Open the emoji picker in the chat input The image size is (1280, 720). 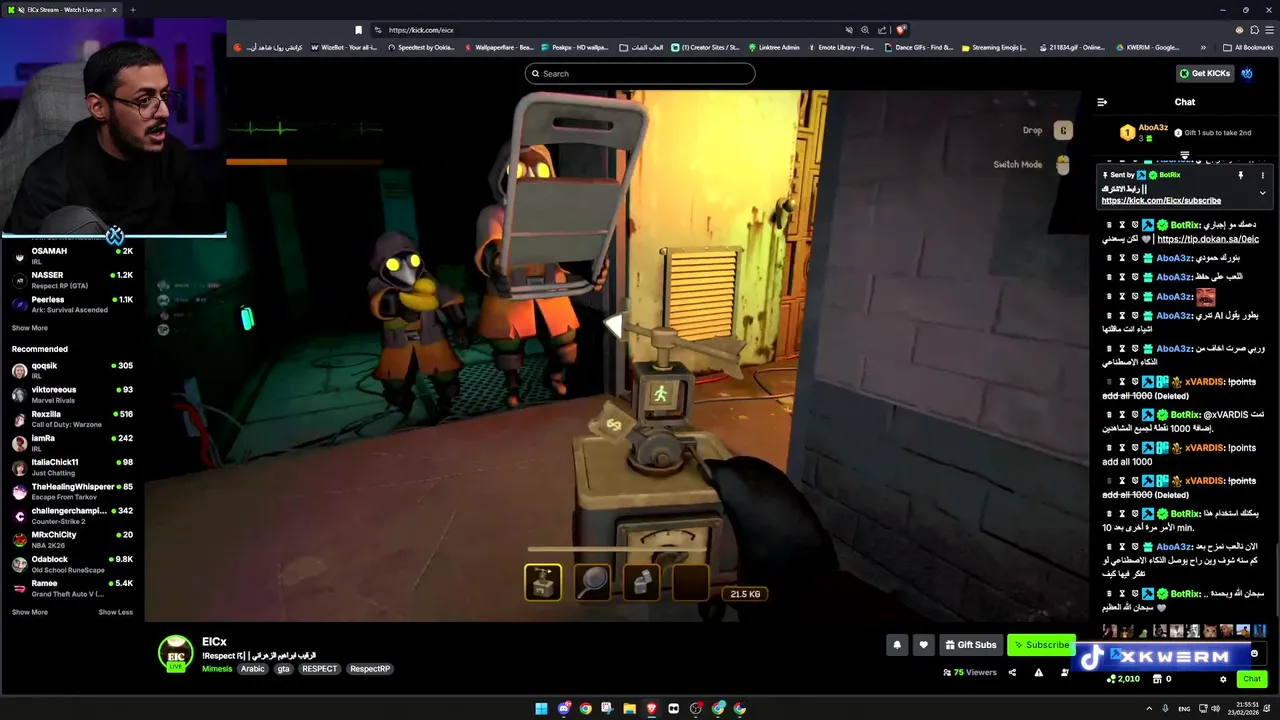[1254, 654]
